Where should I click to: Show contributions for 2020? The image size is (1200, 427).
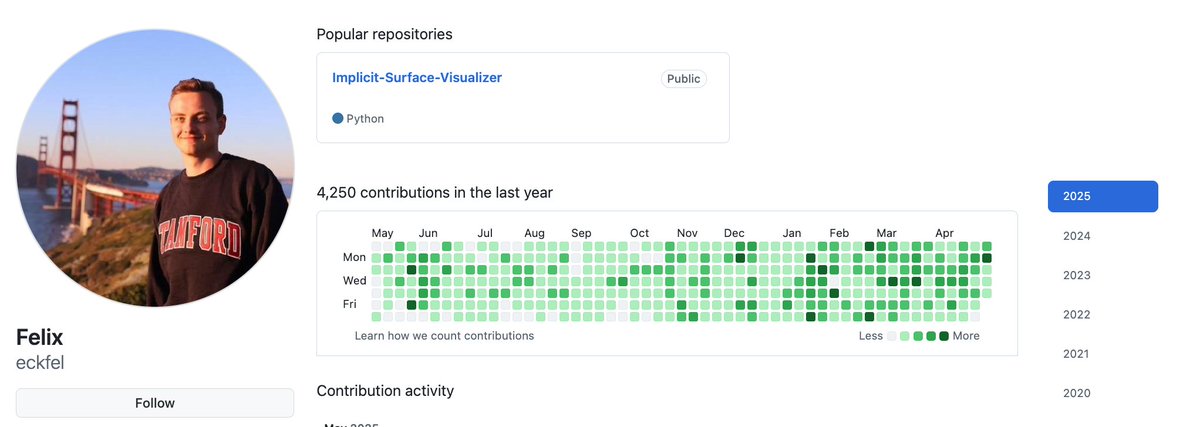point(1077,393)
